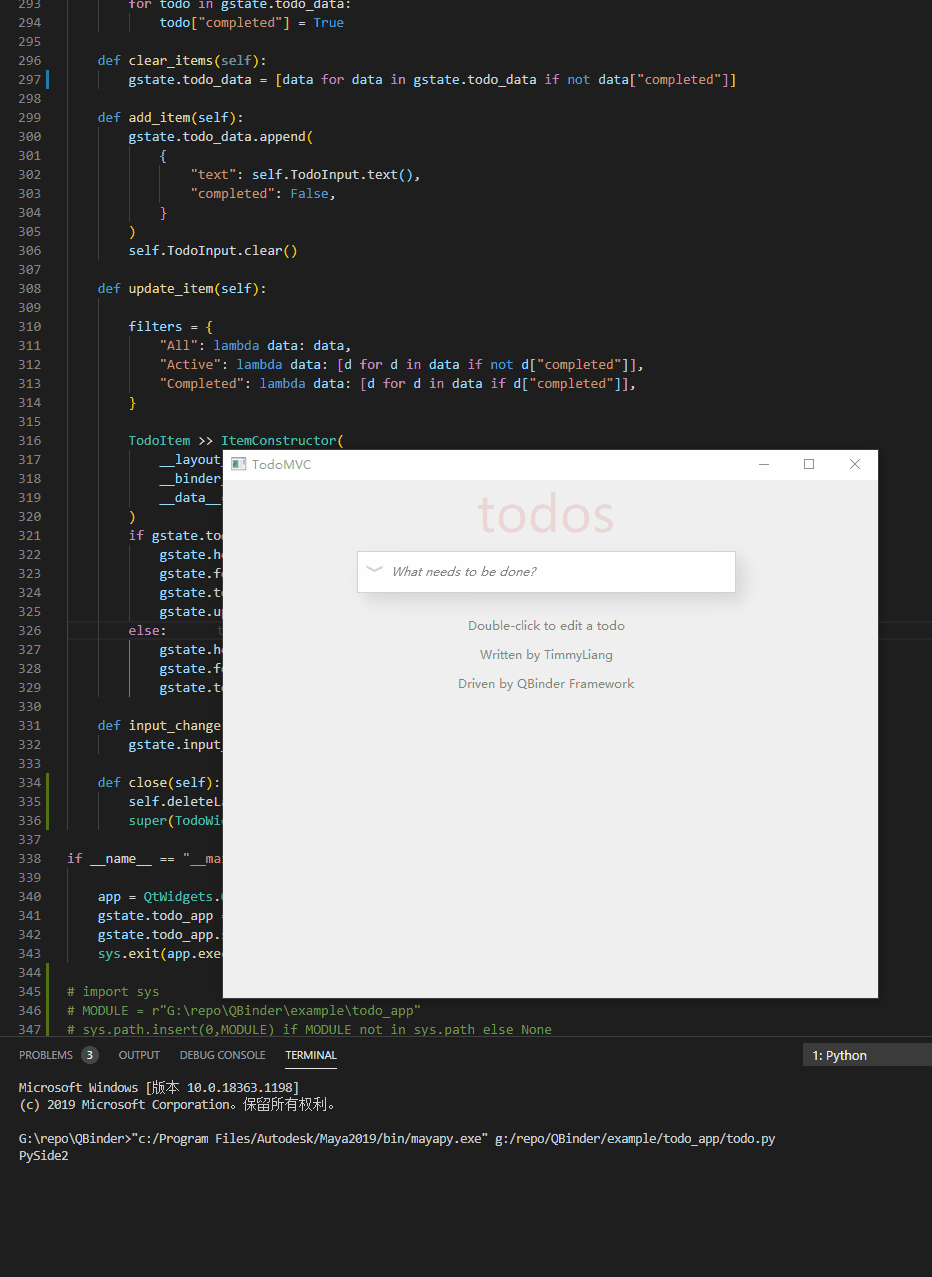This screenshot has height=1277, width=932.
Task: Click 'todo["completed"] = True' code line
Action: [252, 22]
